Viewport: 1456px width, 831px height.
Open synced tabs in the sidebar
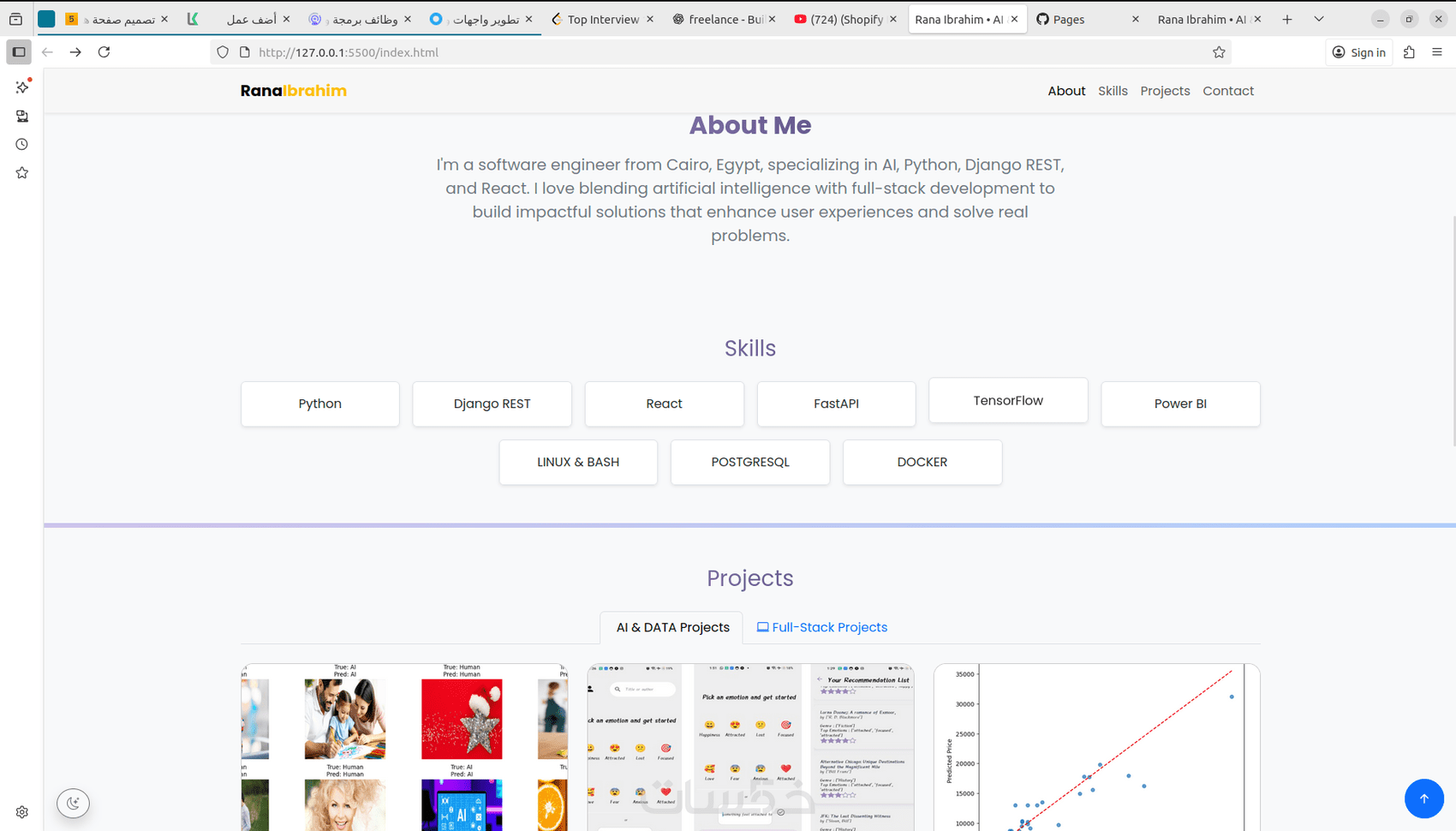(22, 116)
